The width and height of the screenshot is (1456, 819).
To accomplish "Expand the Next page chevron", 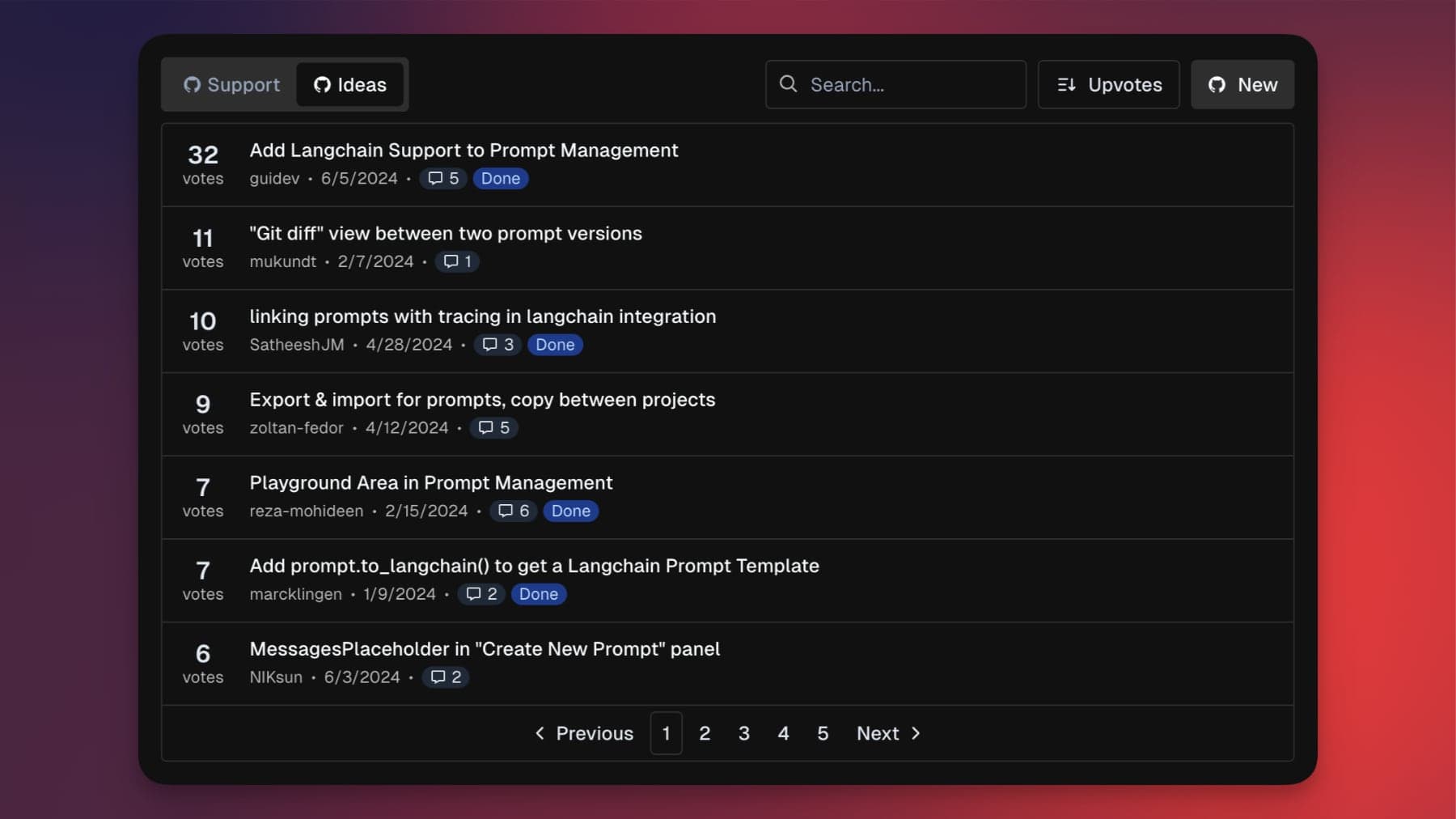I will (x=916, y=733).
